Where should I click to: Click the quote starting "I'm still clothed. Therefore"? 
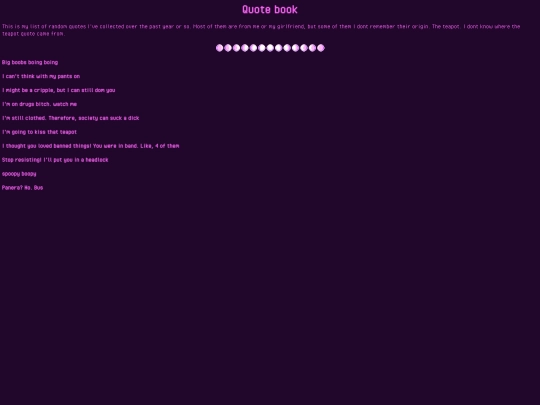click(x=71, y=118)
